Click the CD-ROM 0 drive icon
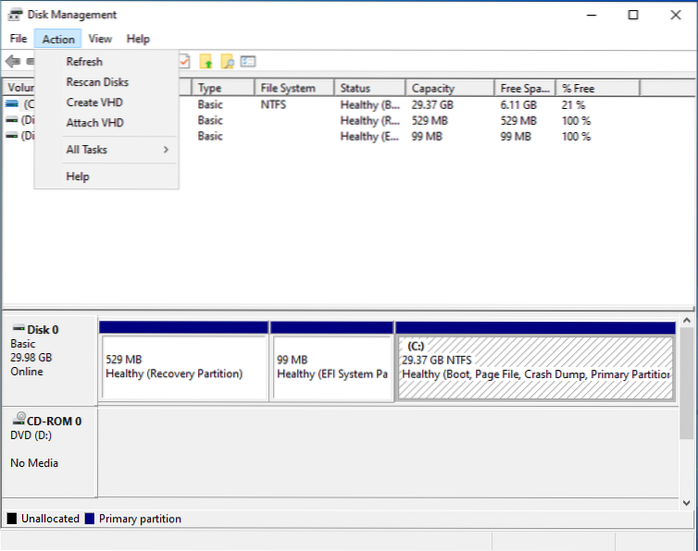The height and width of the screenshot is (551, 698). point(17,421)
